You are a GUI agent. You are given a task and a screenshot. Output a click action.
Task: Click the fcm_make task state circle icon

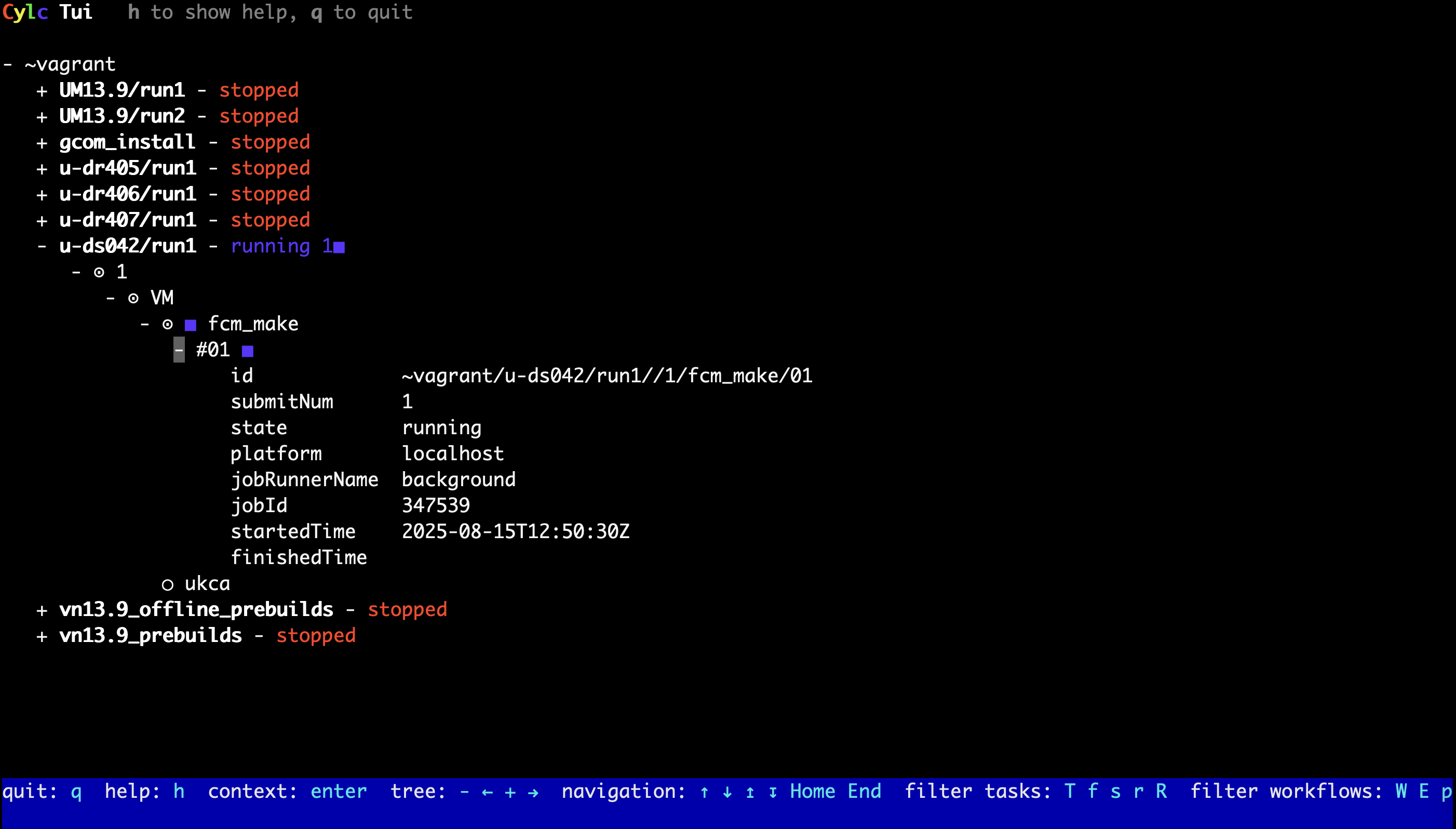pyautogui.click(x=167, y=325)
